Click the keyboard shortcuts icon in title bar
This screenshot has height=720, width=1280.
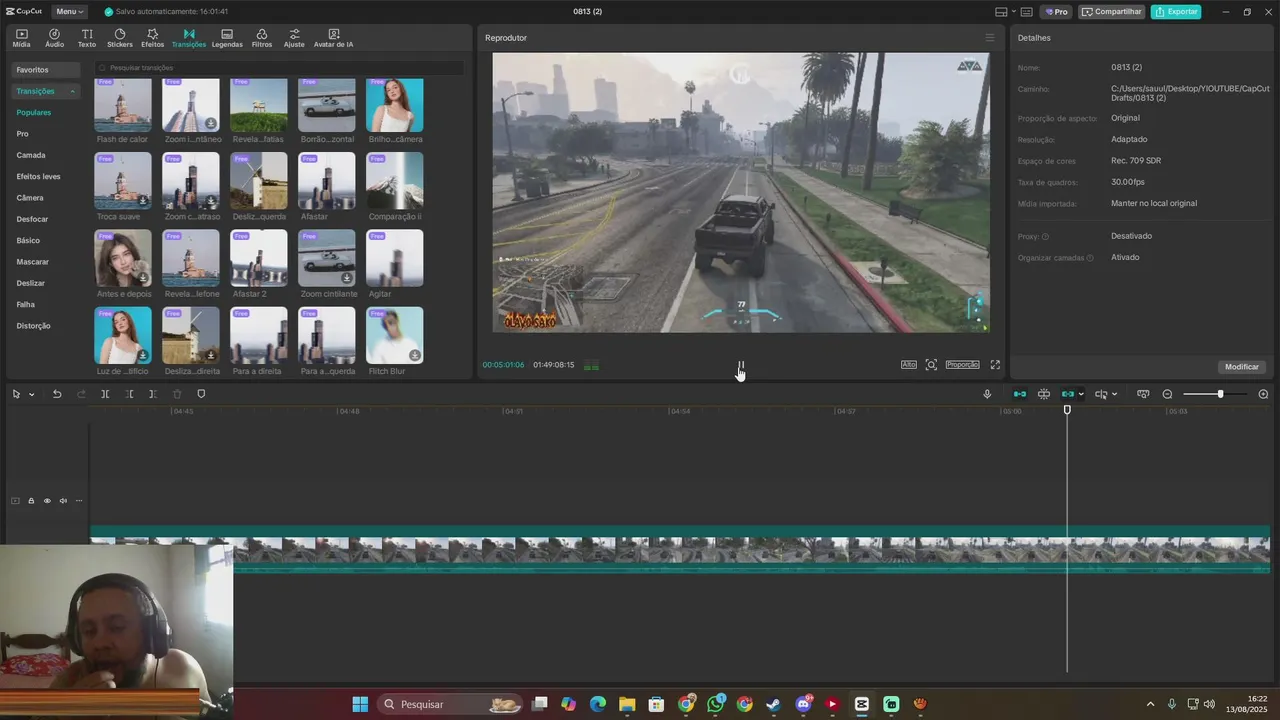(1026, 12)
